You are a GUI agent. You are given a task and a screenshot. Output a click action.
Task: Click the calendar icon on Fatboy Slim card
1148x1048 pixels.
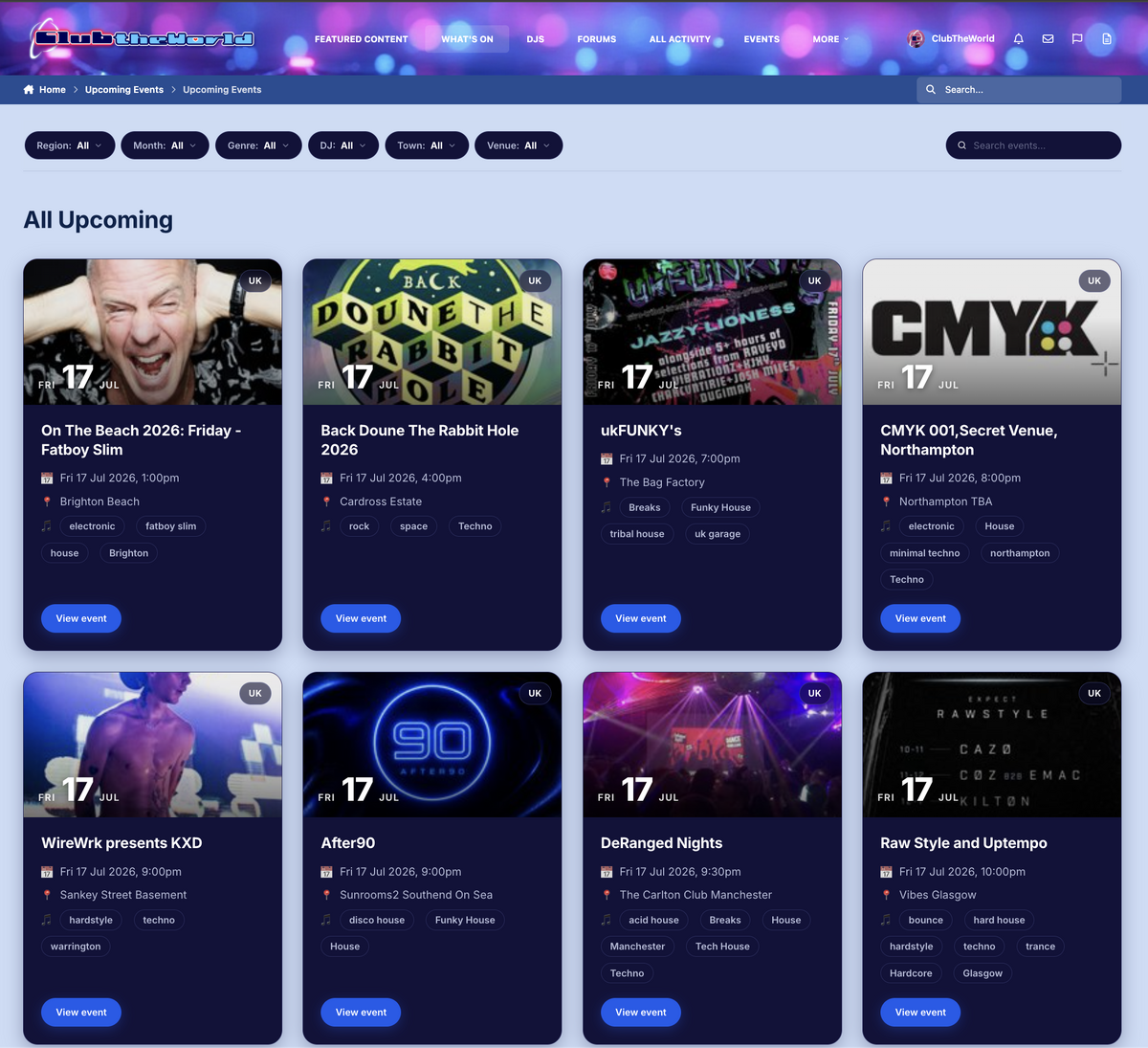[x=47, y=478]
